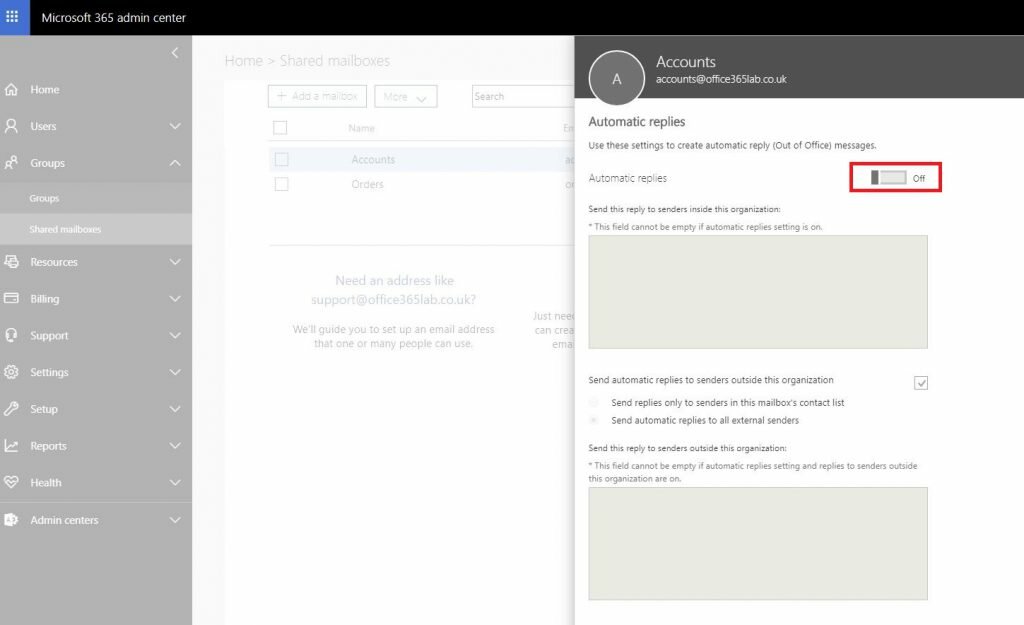Screen dimensions: 1024x625
Task: Expand the Admin centers chevron
Action: tap(175, 520)
